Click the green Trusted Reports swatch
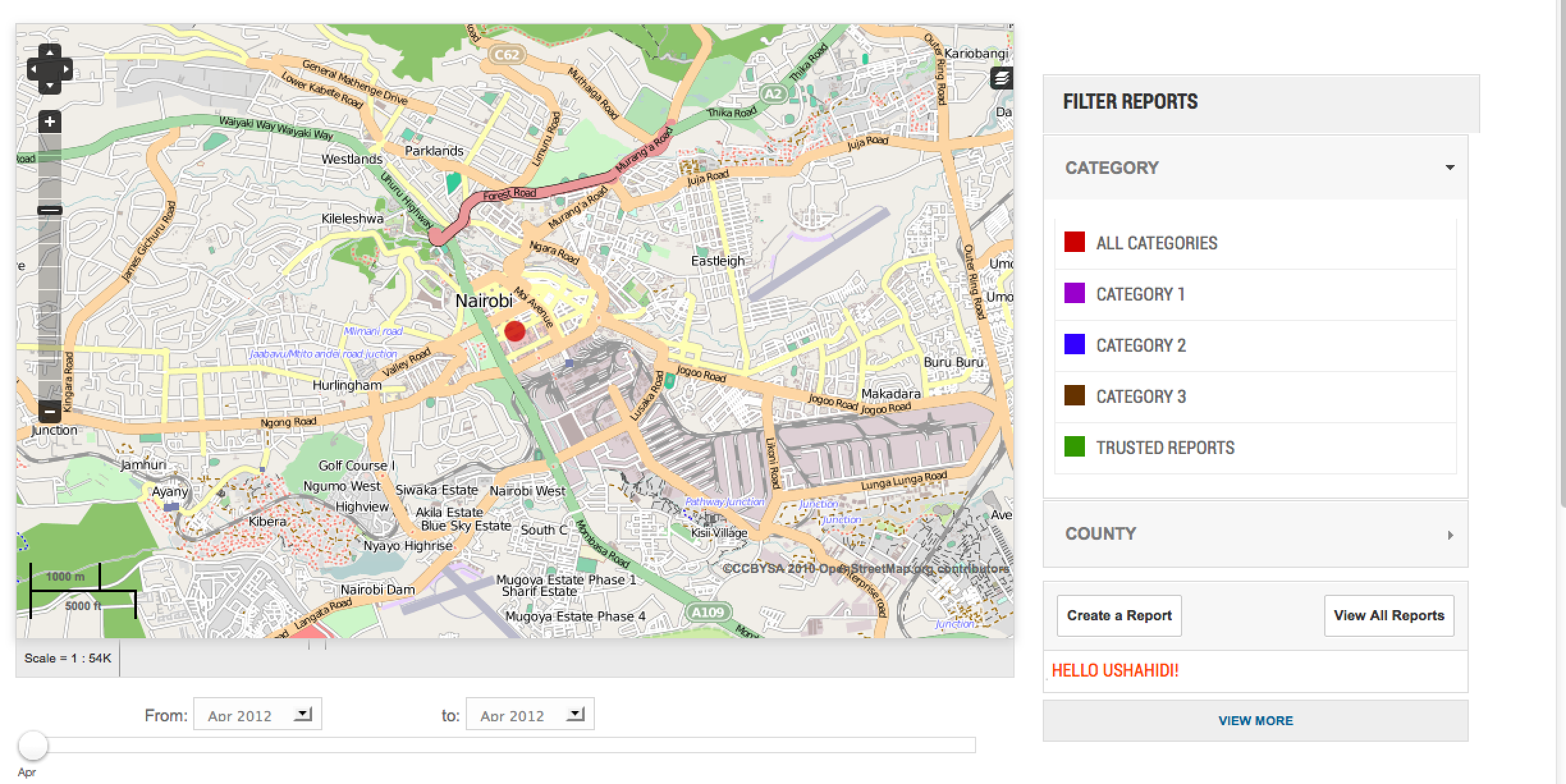 pyautogui.click(x=1075, y=446)
